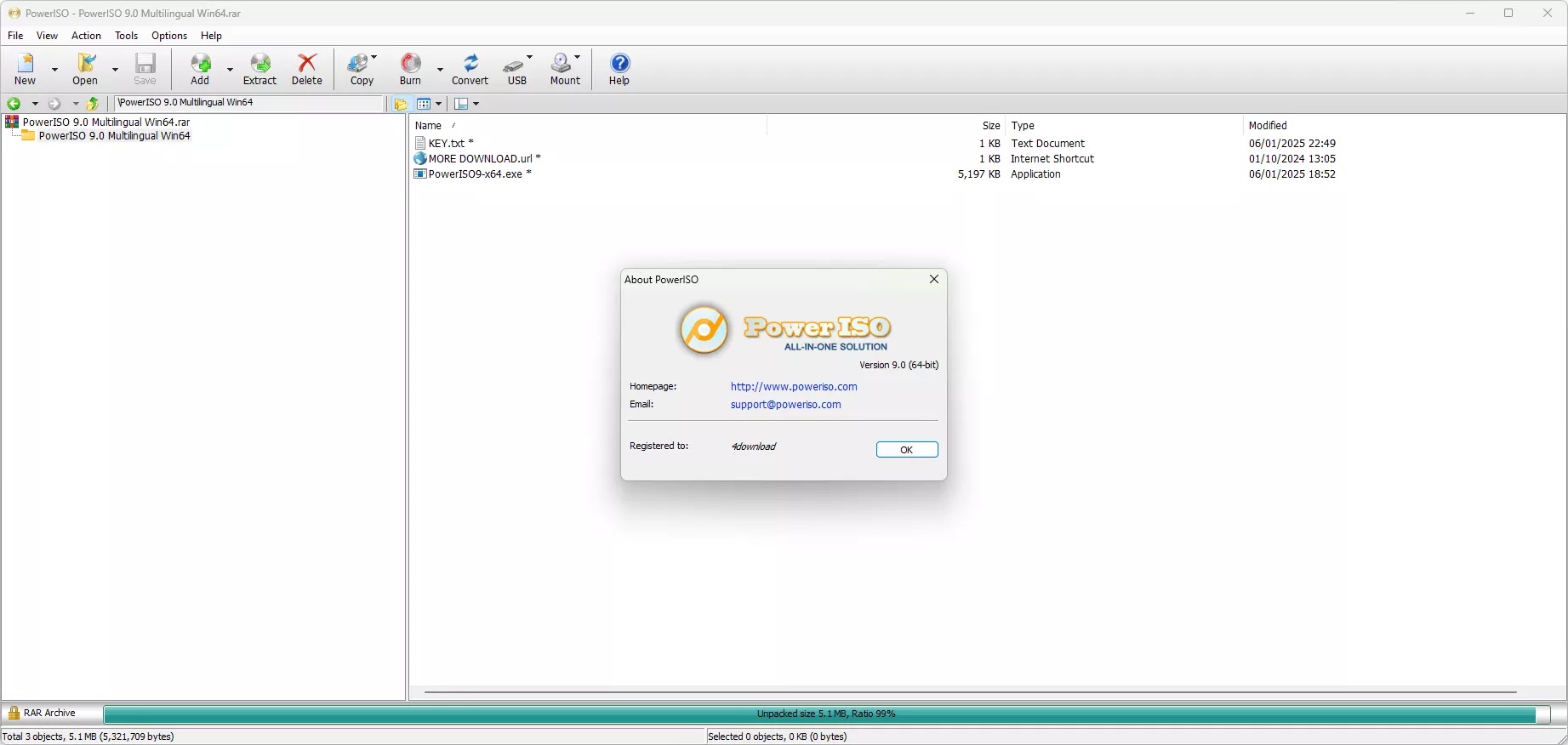The width and height of the screenshot is (1568, 745).
Task: Click the New image toolbar icon
Action: click(x=26, y=64)
